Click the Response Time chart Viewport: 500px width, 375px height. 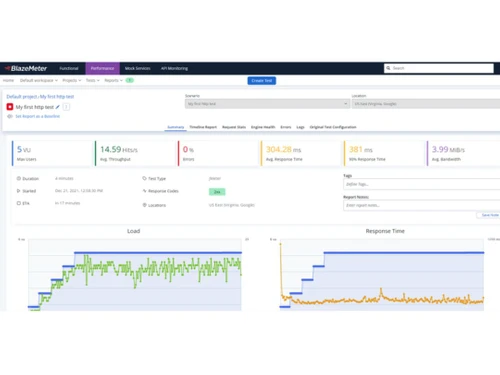pyautogui.click(x=382, y=275)
